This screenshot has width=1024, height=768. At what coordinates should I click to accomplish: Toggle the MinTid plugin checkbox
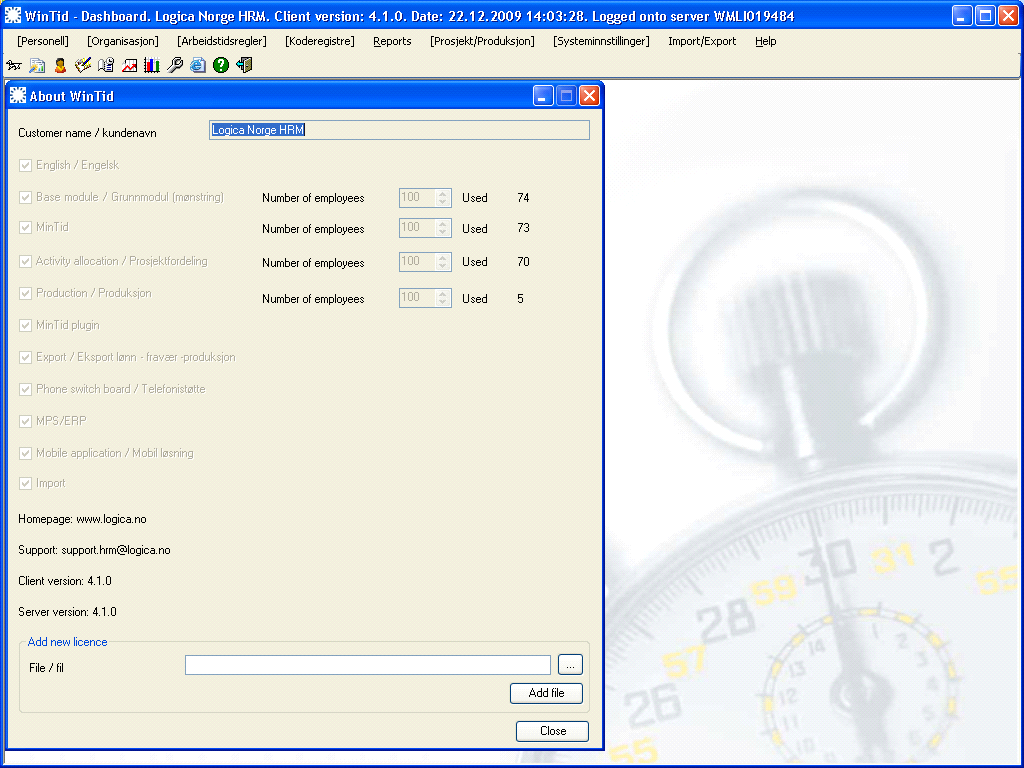point(25,325)
